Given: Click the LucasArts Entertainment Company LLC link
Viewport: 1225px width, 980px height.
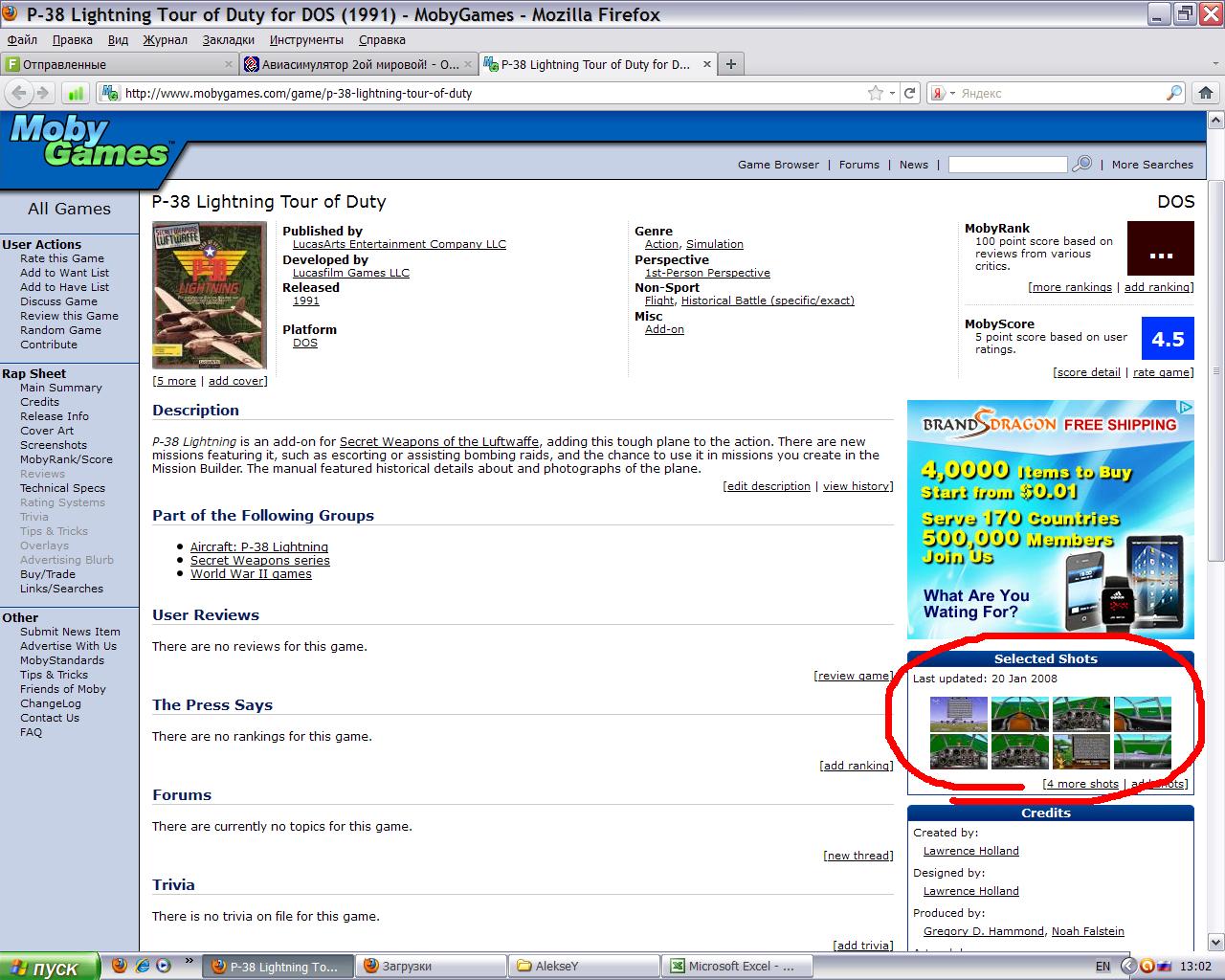Looking at the screenshot, I should pyautogui.click(x=399, y=244).
